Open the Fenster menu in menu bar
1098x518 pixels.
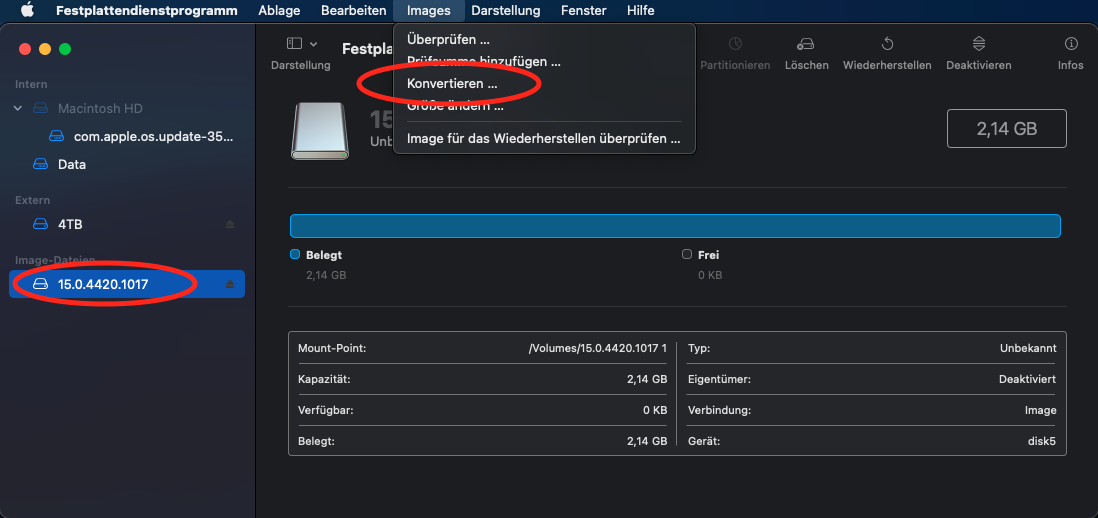583,11
